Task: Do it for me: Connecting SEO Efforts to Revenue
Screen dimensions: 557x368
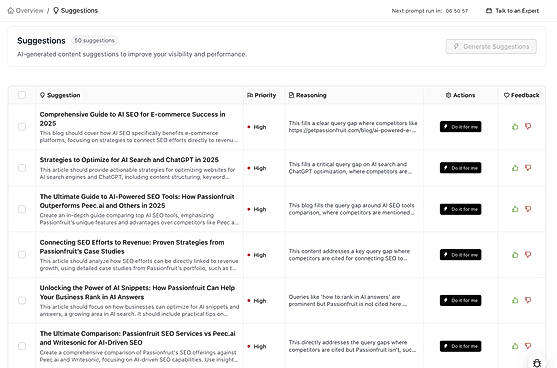Action: (x=460, y=255)
